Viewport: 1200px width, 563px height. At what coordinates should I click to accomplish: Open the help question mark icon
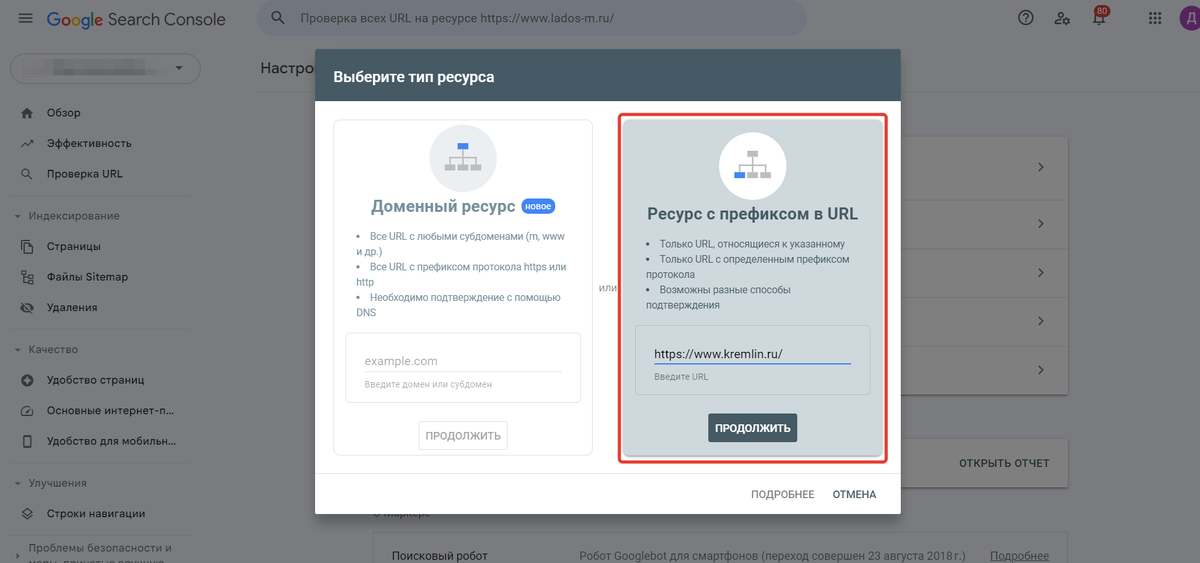(x=1025, y=18)
